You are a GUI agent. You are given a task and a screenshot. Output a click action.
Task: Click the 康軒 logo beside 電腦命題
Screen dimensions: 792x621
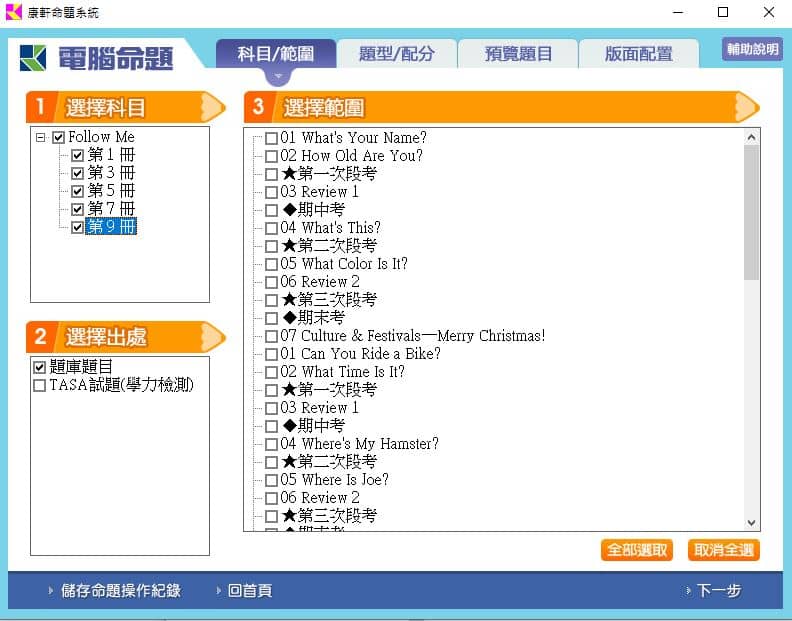[33, 58]
